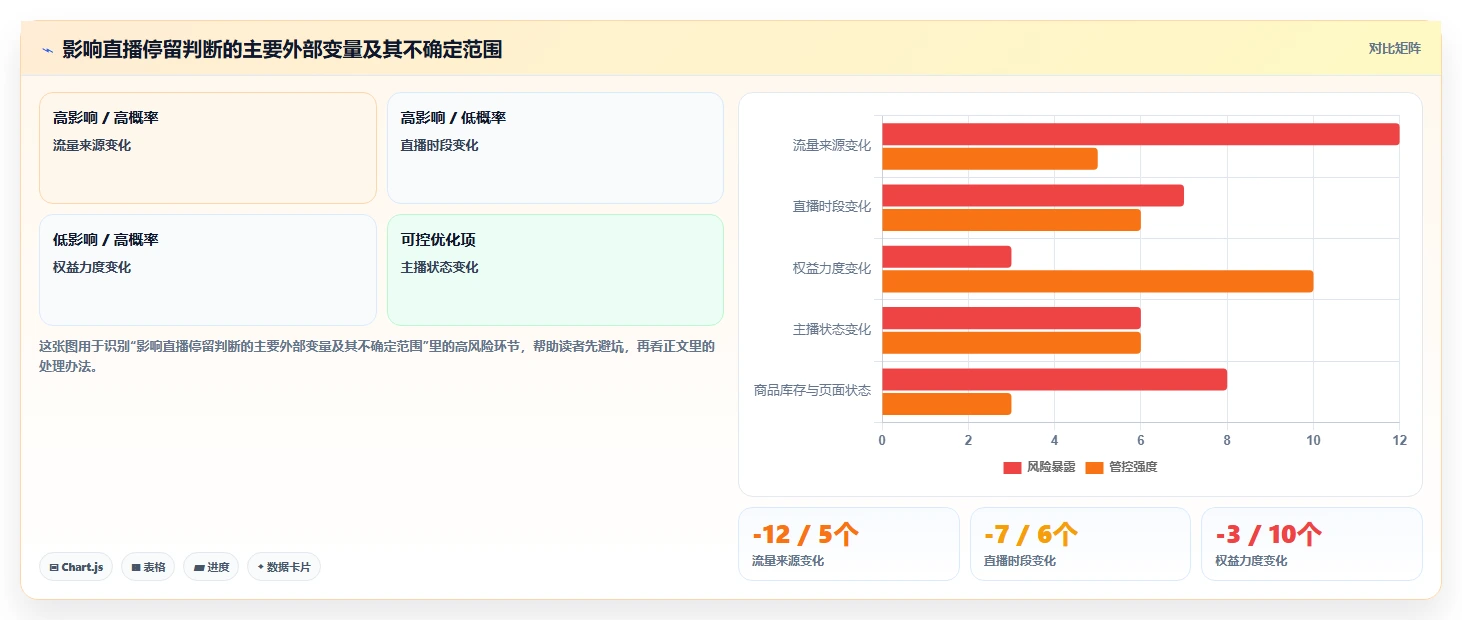Click the 对比矩阵 label in header

click(x=1394, y=48)
